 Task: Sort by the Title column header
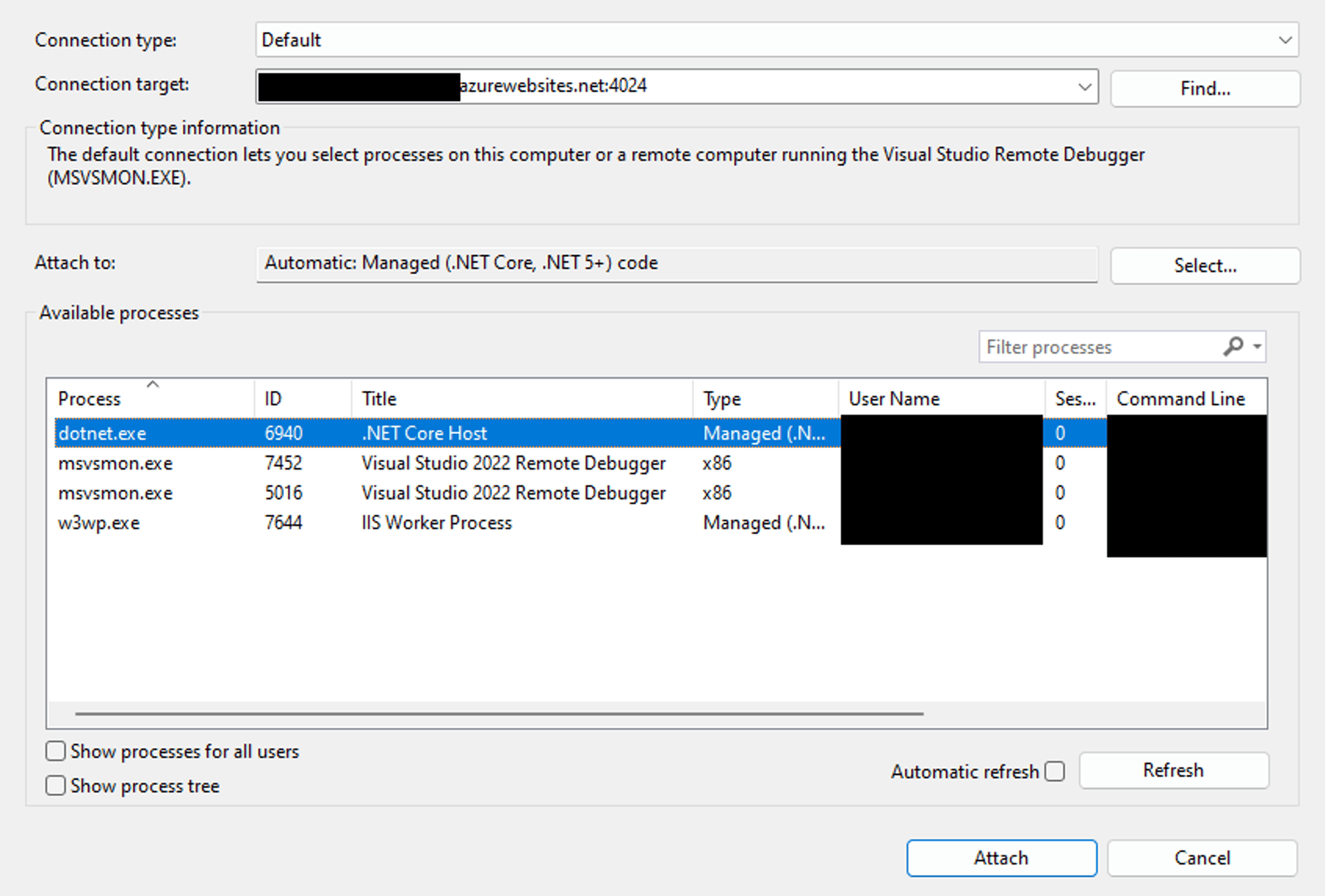(x=522, y=398)
